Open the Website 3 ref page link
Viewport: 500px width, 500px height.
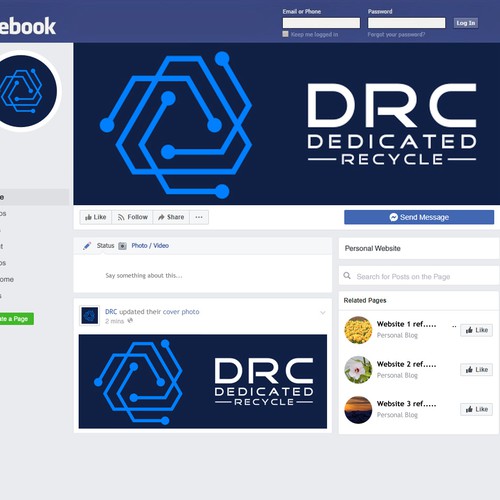click(406, 404)
